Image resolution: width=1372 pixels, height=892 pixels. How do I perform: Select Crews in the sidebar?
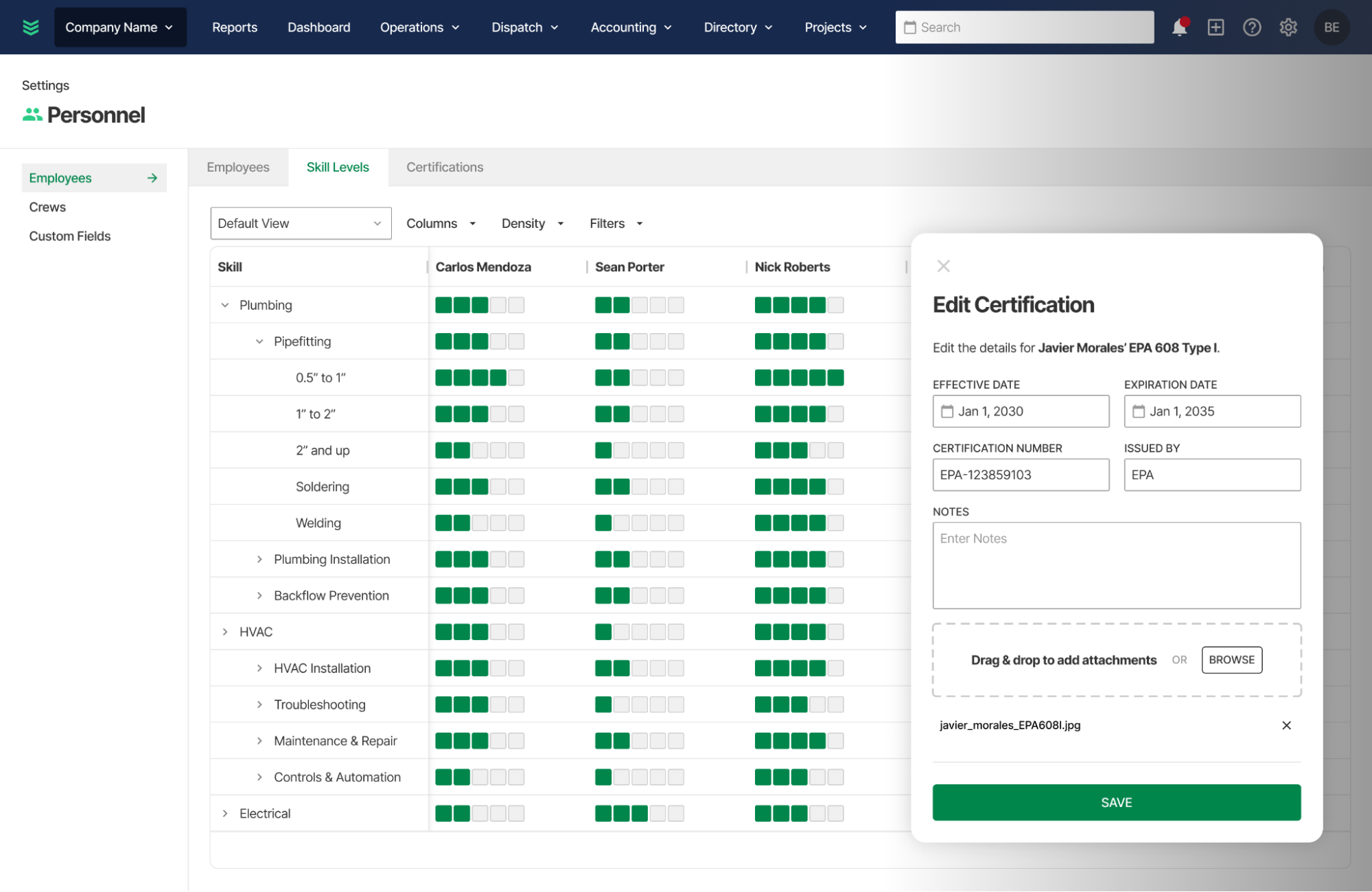[x=47, y=207]
